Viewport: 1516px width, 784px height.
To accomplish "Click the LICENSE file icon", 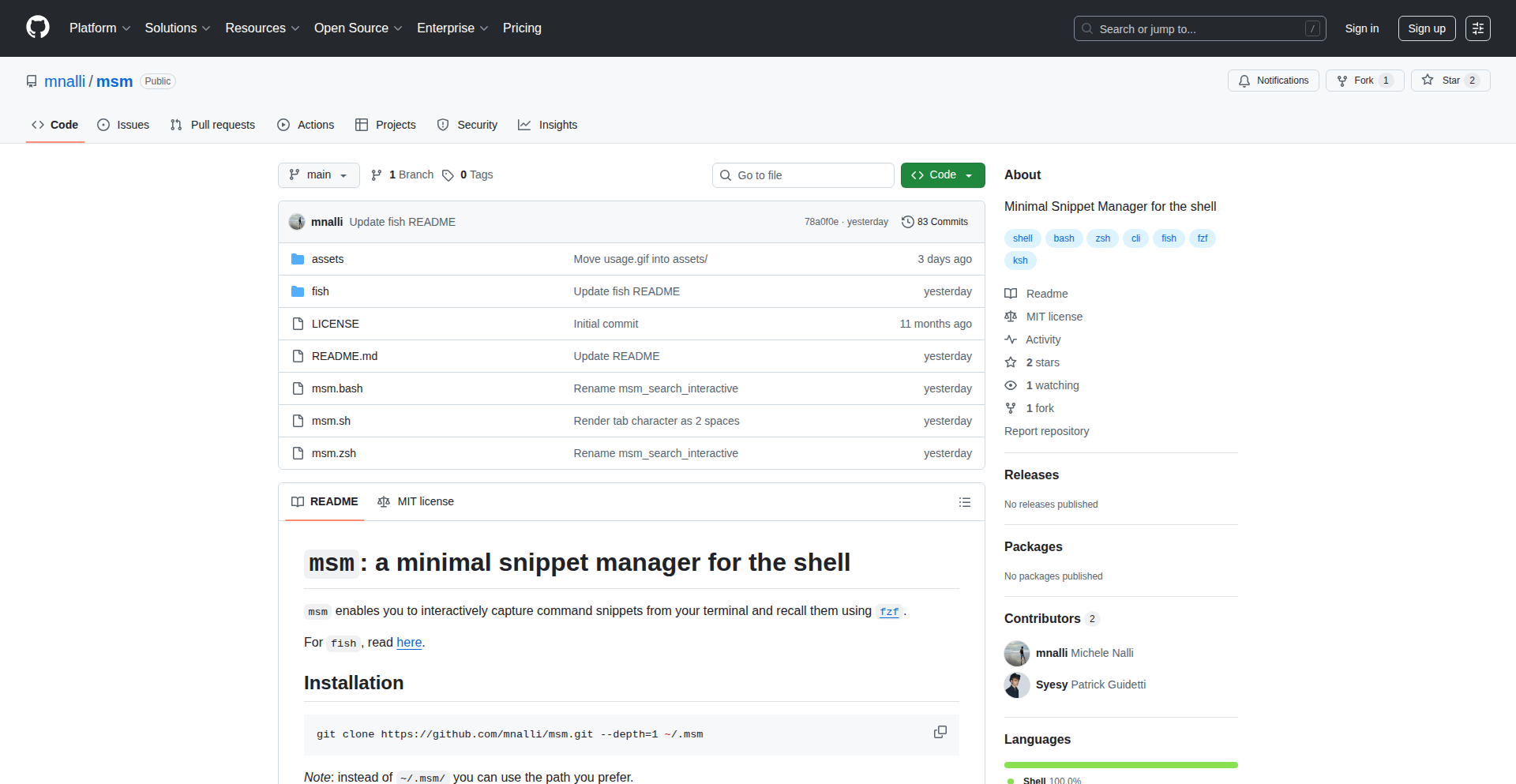I will coord(298,324).
